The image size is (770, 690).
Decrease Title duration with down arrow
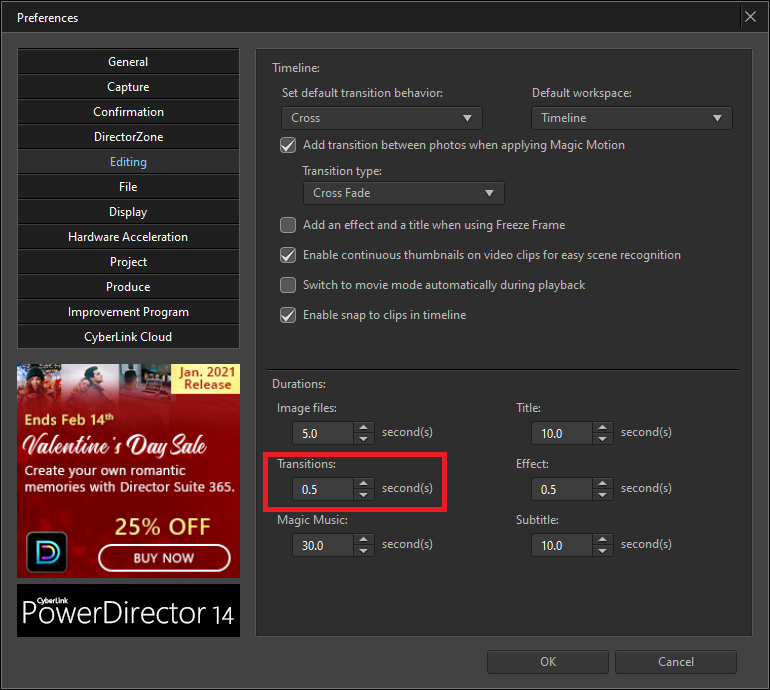click(x=603, y=439)
